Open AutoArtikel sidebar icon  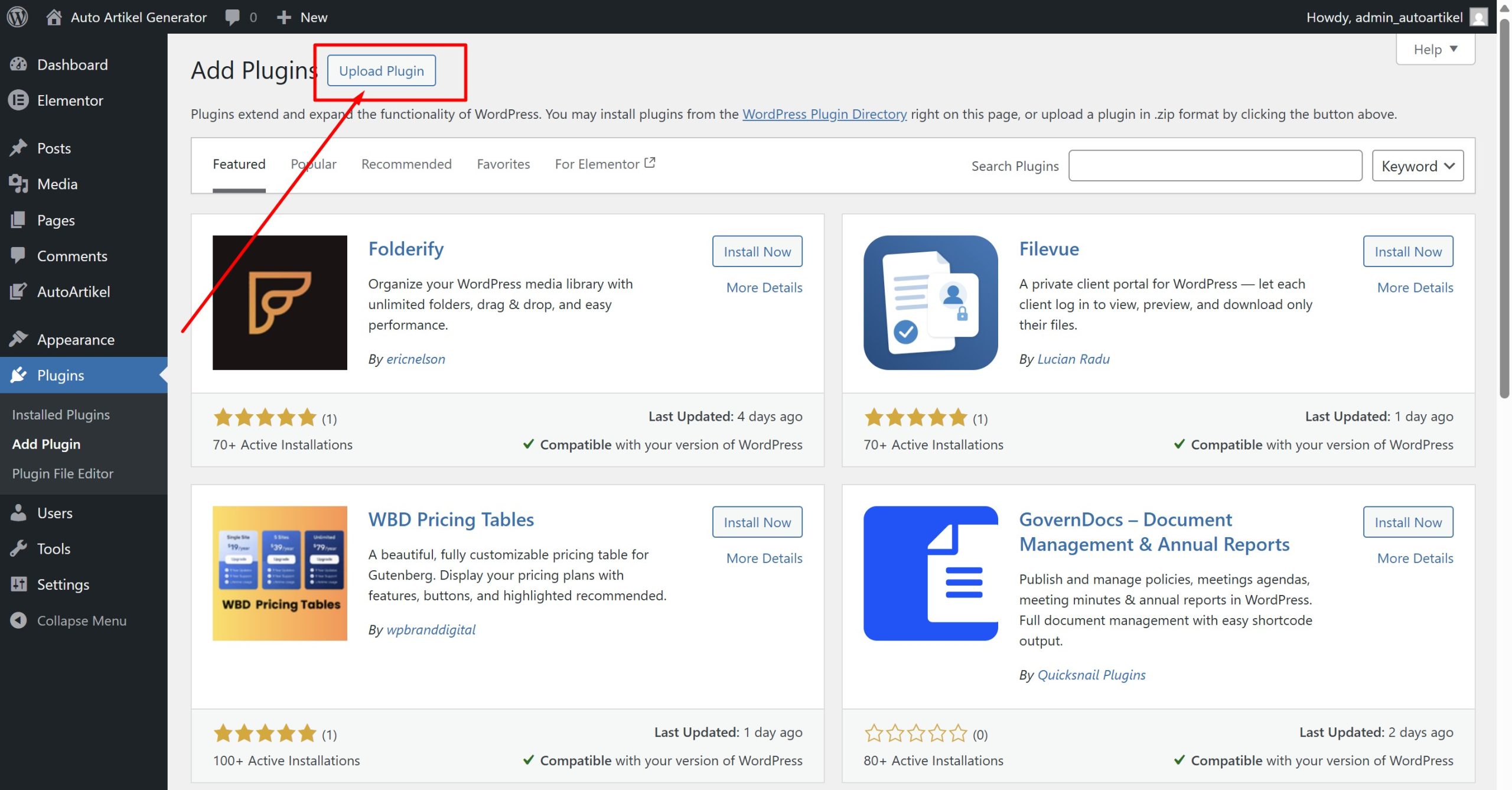(18, 291)
